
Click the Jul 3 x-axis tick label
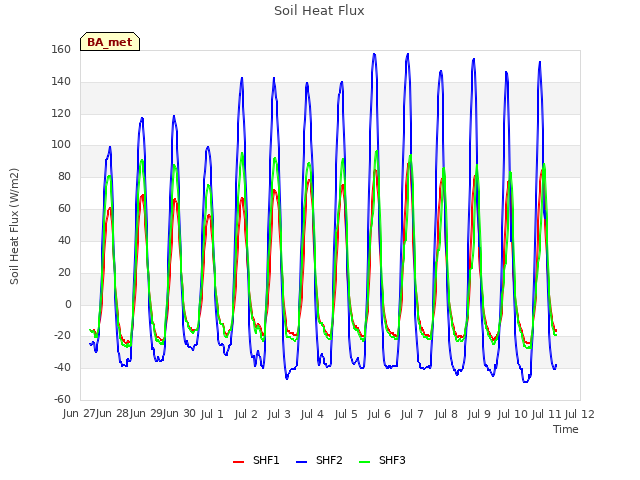(279, 414)
